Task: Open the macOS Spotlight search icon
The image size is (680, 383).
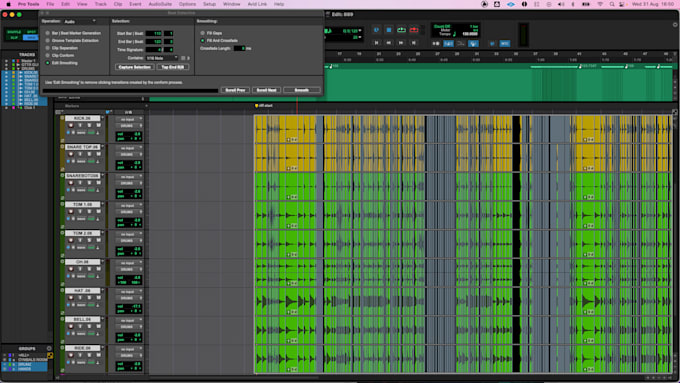Action: click(612, 4)
